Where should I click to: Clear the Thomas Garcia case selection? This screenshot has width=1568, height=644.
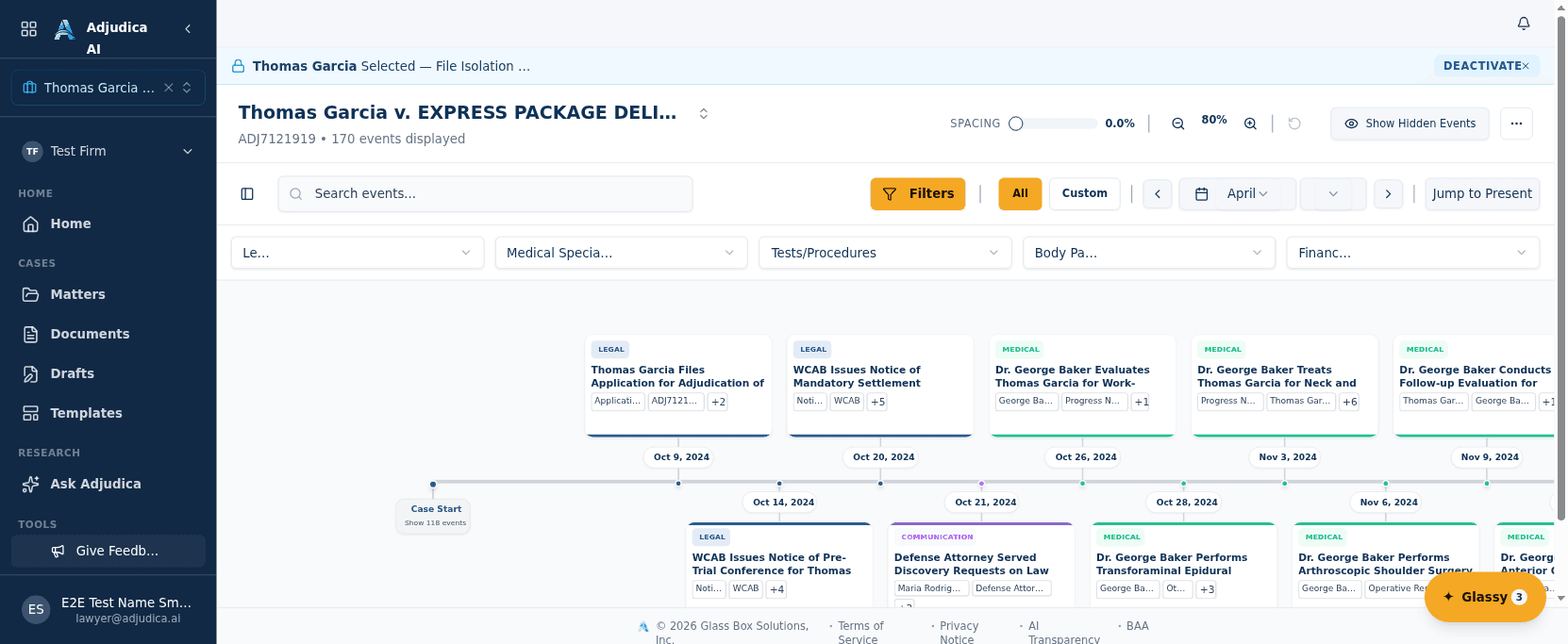[x=169, y=88]
